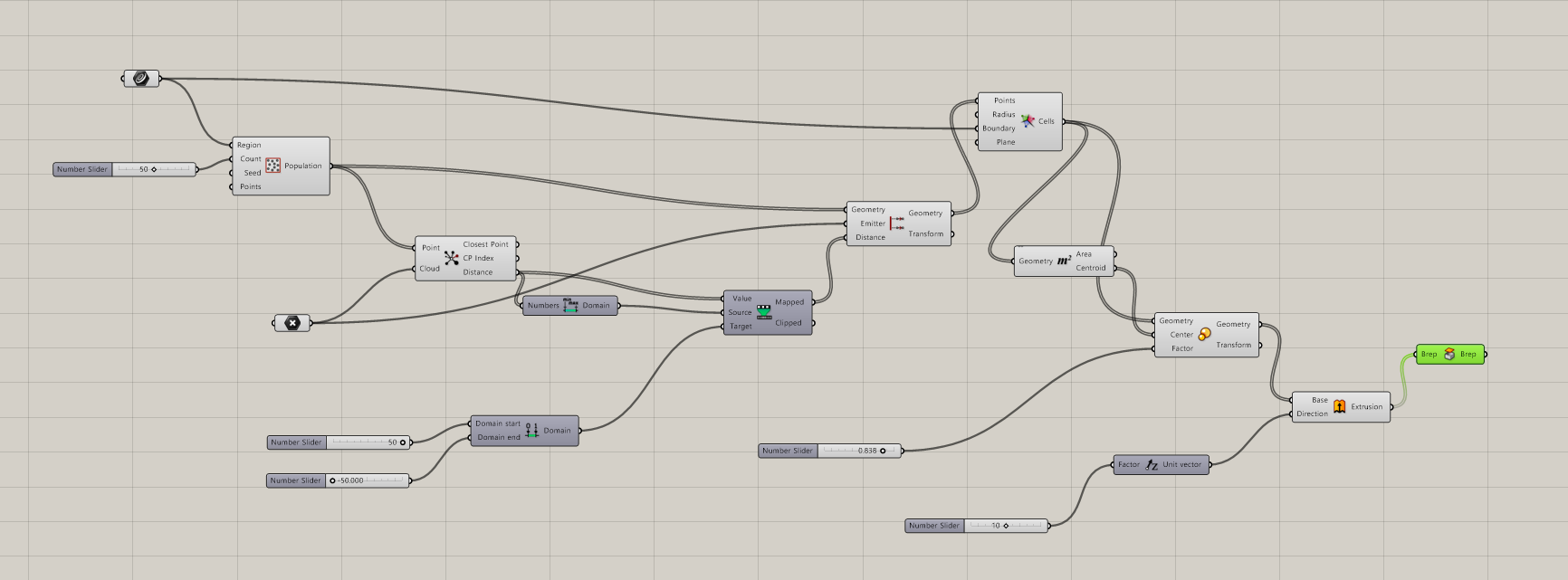
Task: Click the Closest Point component icon
Action: 451,258
